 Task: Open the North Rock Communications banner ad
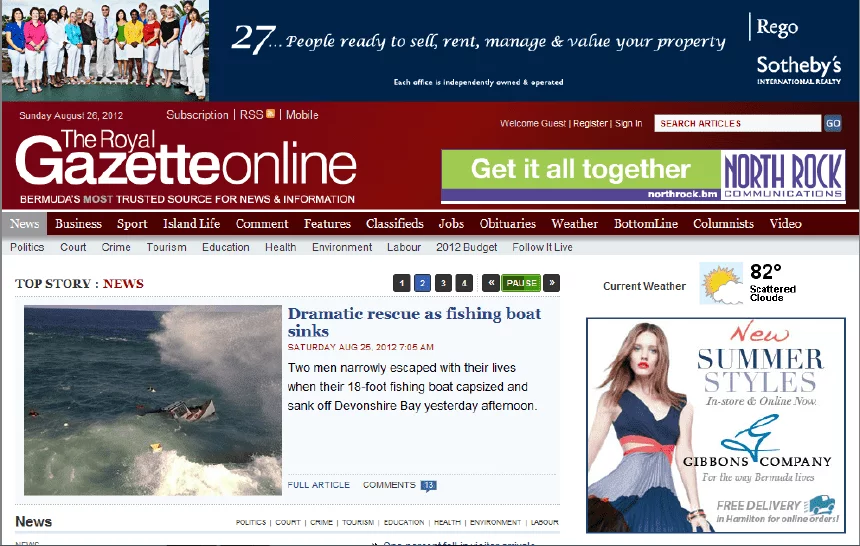(643, 176)
